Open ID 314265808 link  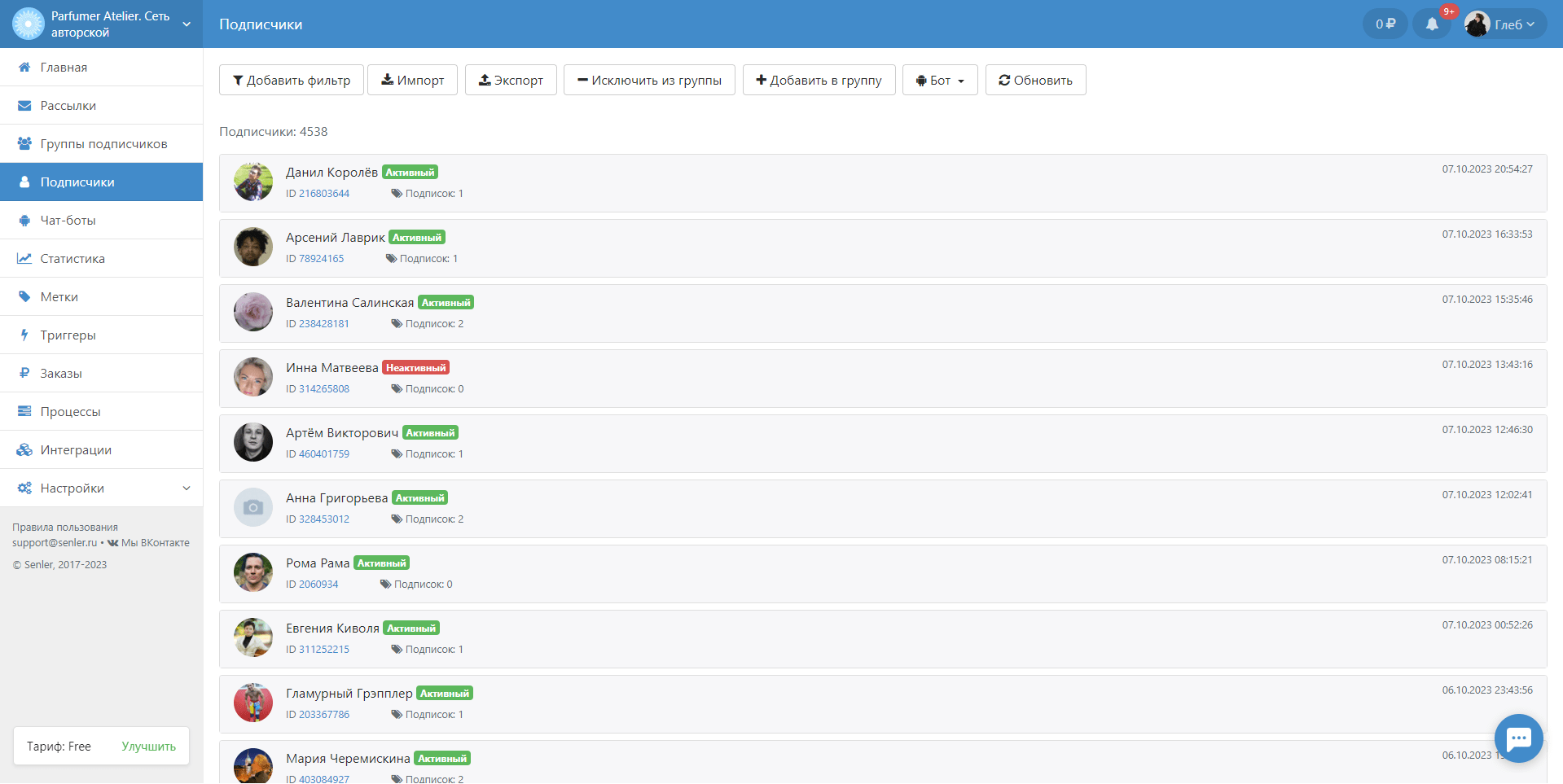coord(318,388)
